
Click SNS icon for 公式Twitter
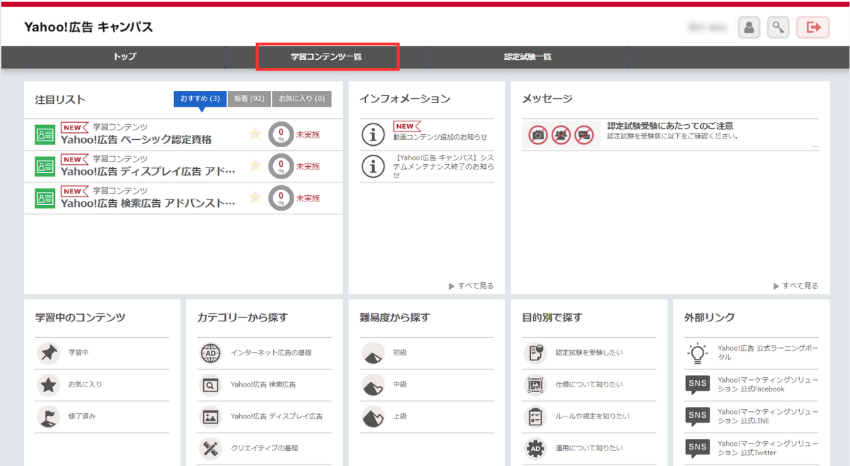(x=697, y=448)
